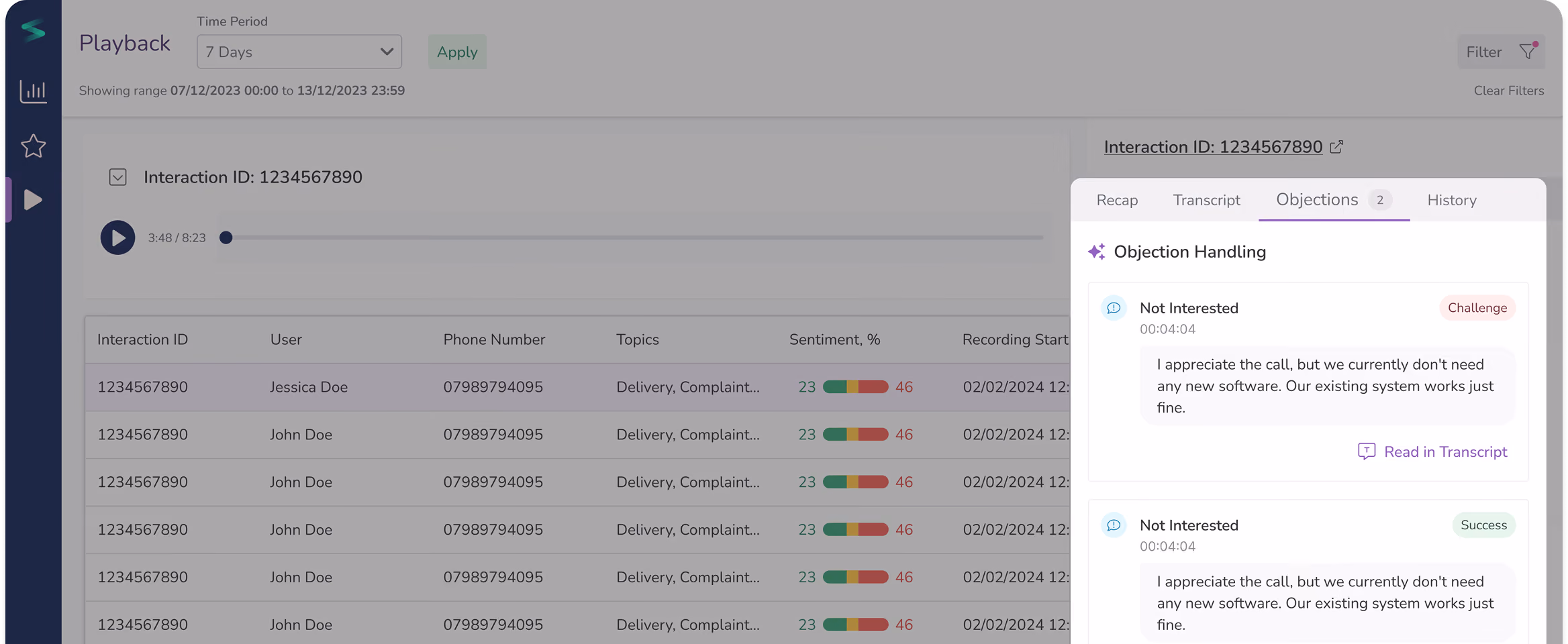Click the 00:04:04 timestamp on Success objection
The image size is (1568, 644).
click(x=1167, y=547)
